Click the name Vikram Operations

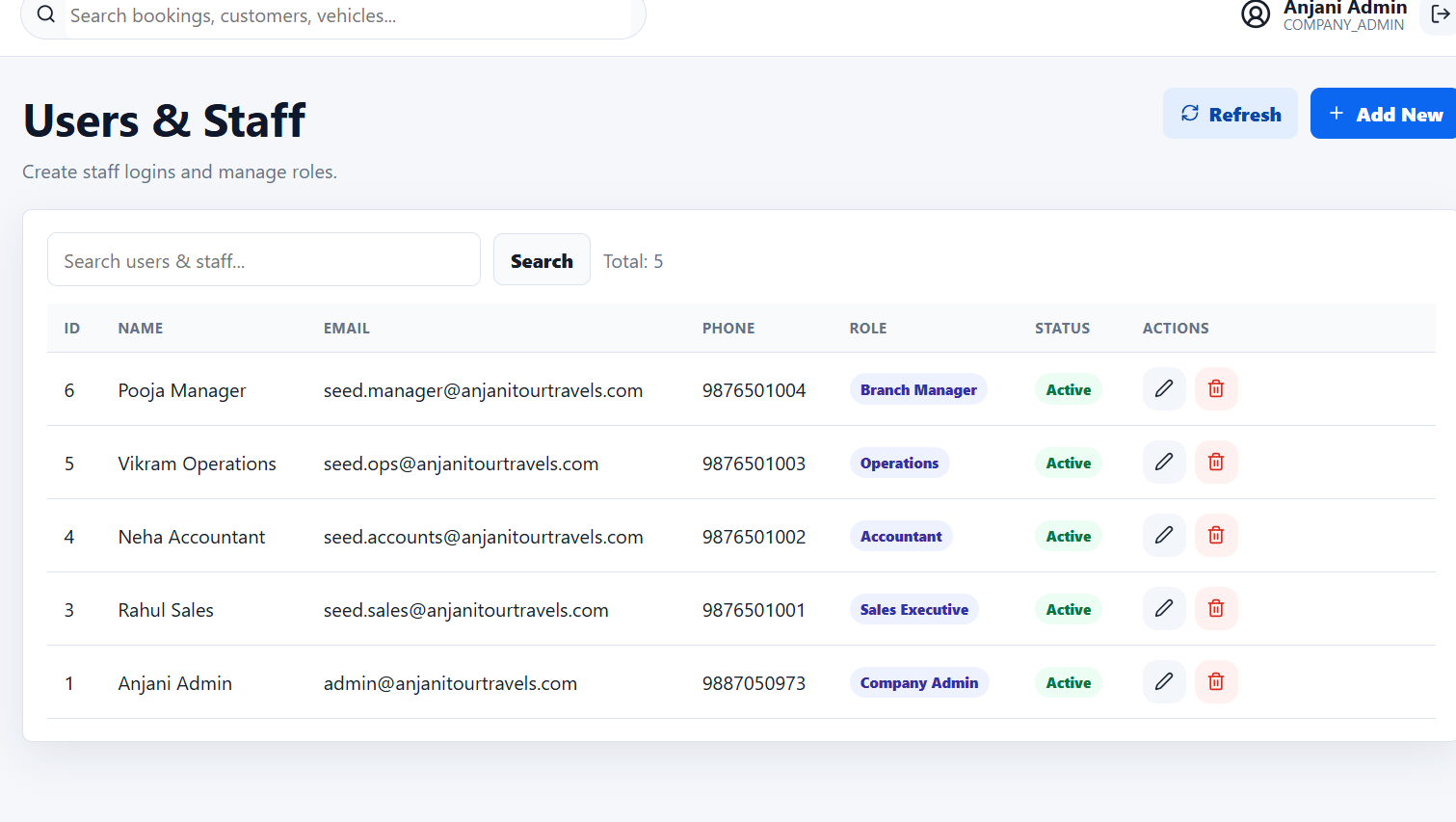coord(197,464)
